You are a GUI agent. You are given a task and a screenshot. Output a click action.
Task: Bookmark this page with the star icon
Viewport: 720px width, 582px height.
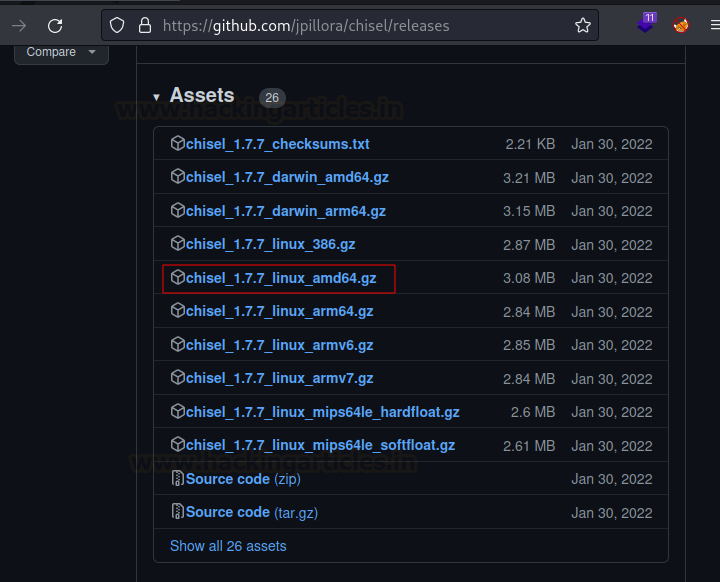point(583,25)
